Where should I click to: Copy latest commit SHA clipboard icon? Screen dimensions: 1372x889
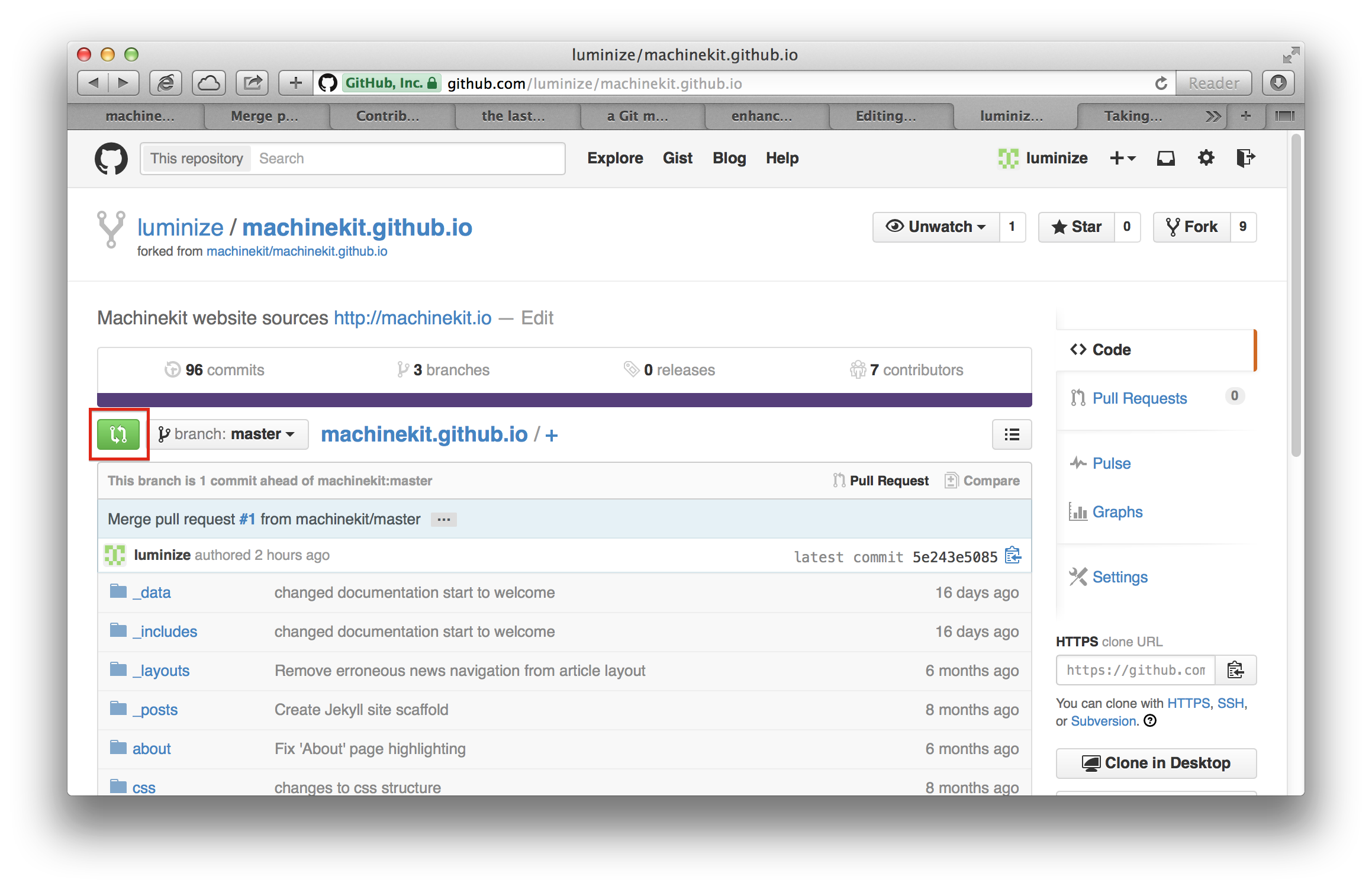tap(1013, 555)
